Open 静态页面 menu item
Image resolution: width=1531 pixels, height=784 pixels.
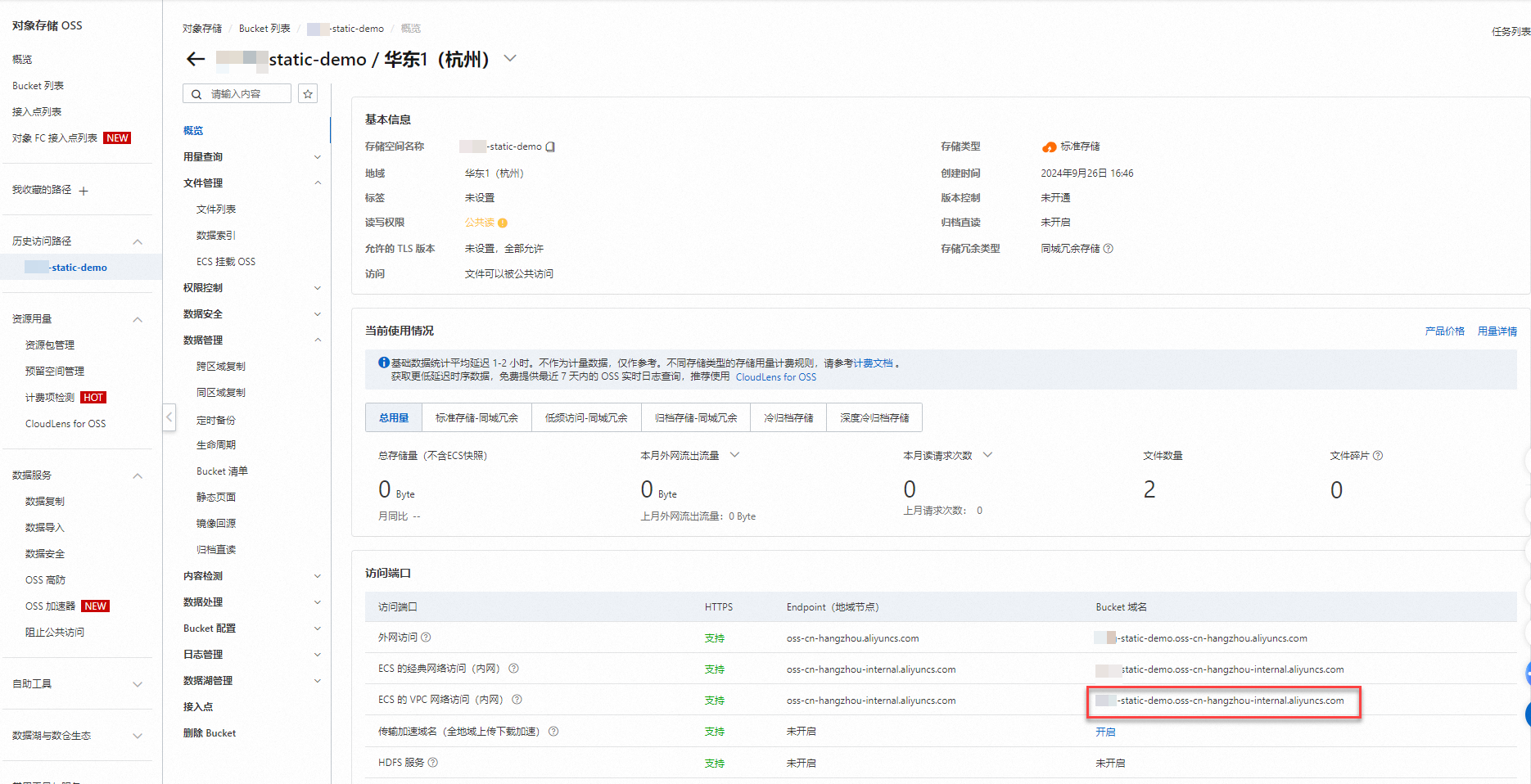click(x=216, y=498)
